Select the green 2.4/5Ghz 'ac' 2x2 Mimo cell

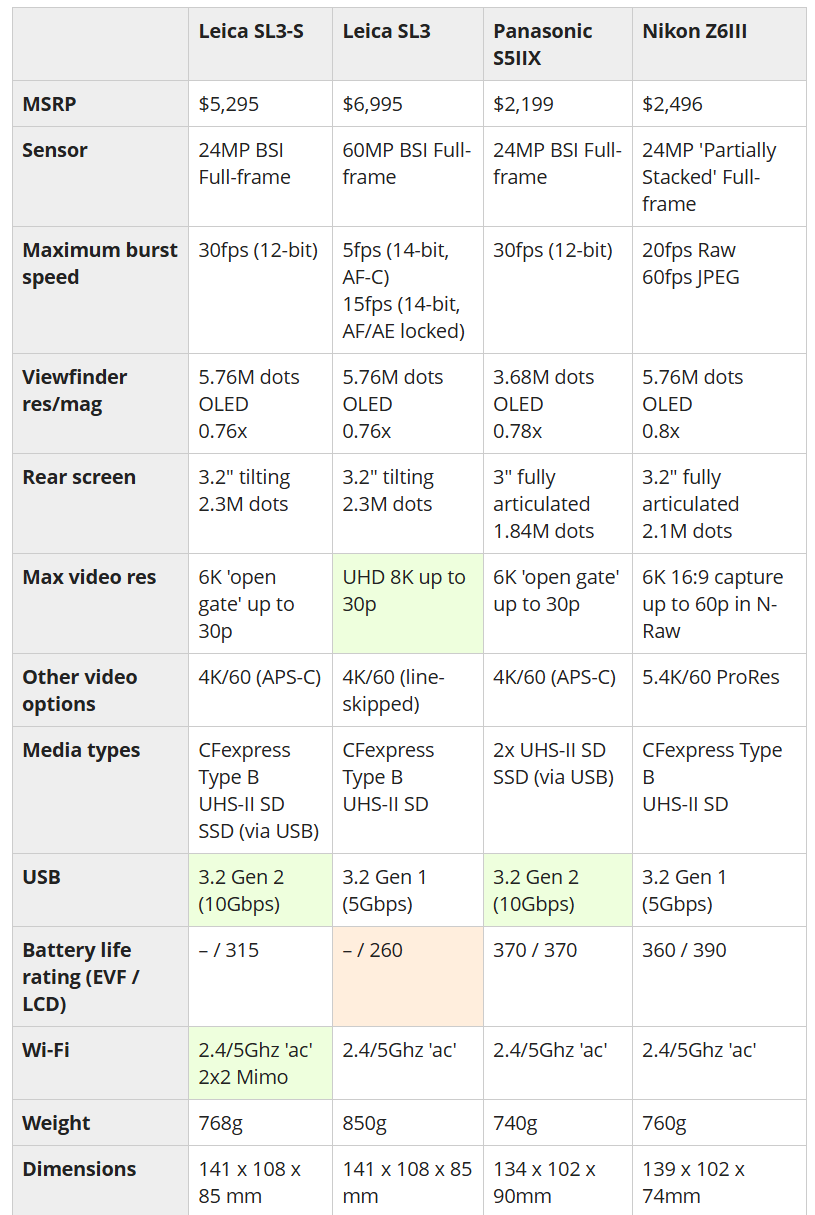pos(260,1063)
